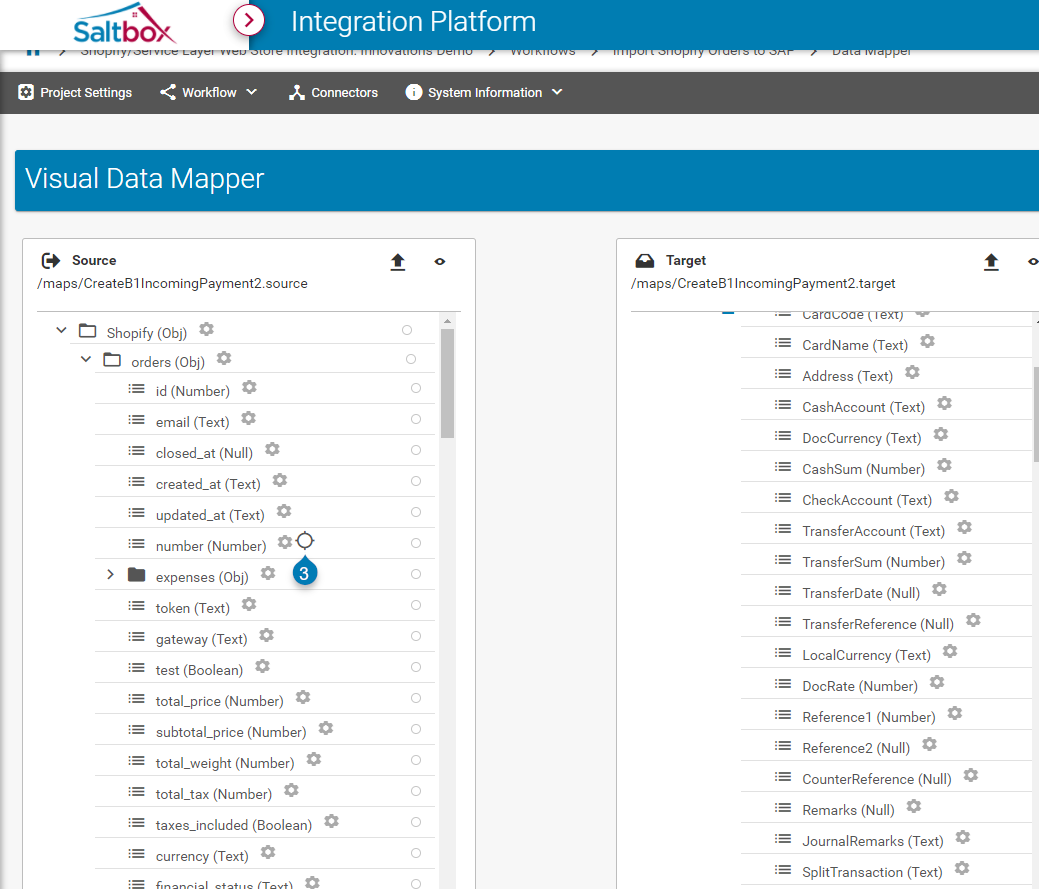Screen dimensions: 1042x889
Task: Click gear beside DocCurrency (Text)
Action: point(940,435)
